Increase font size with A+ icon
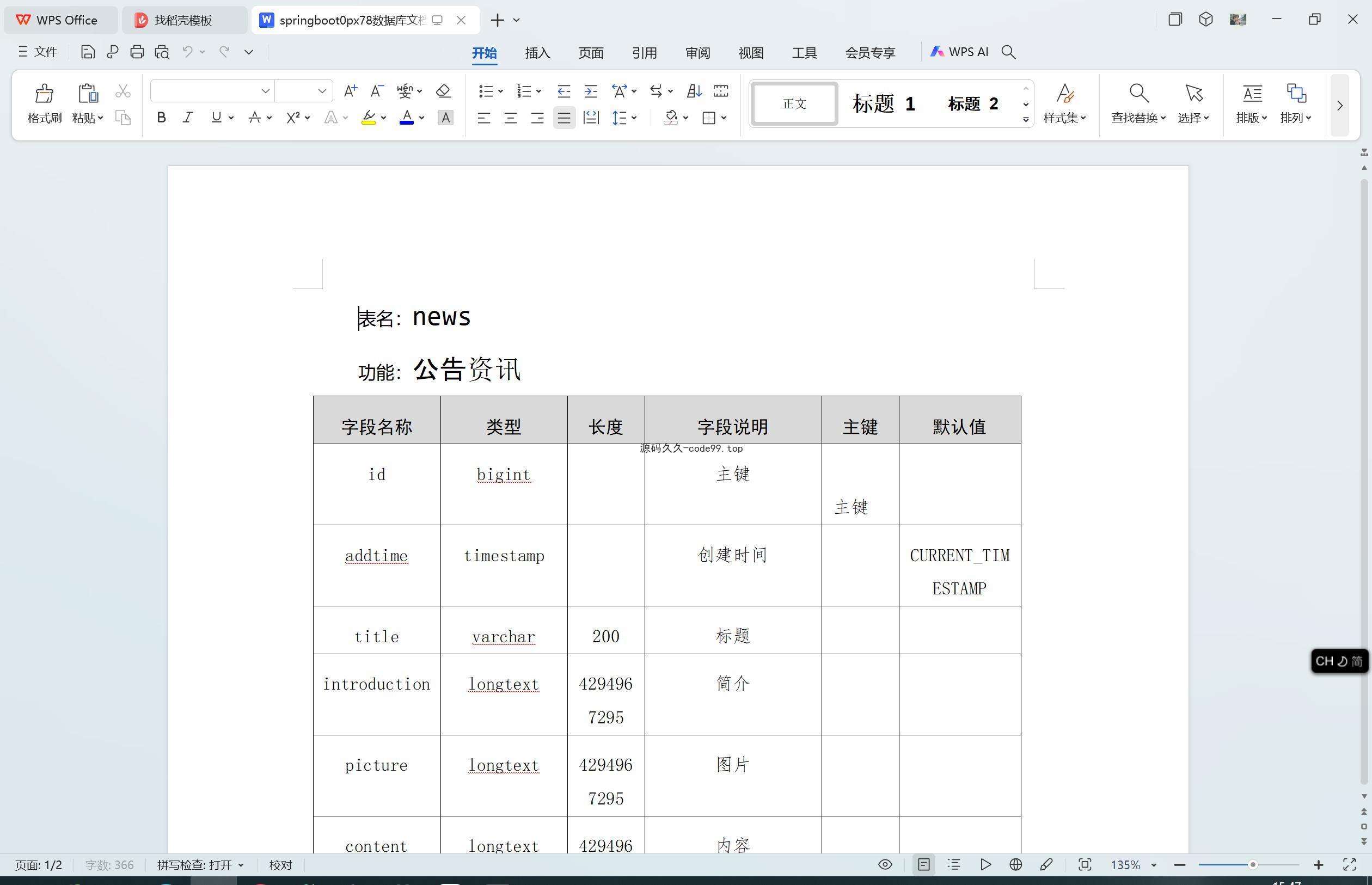 [350, 91]
